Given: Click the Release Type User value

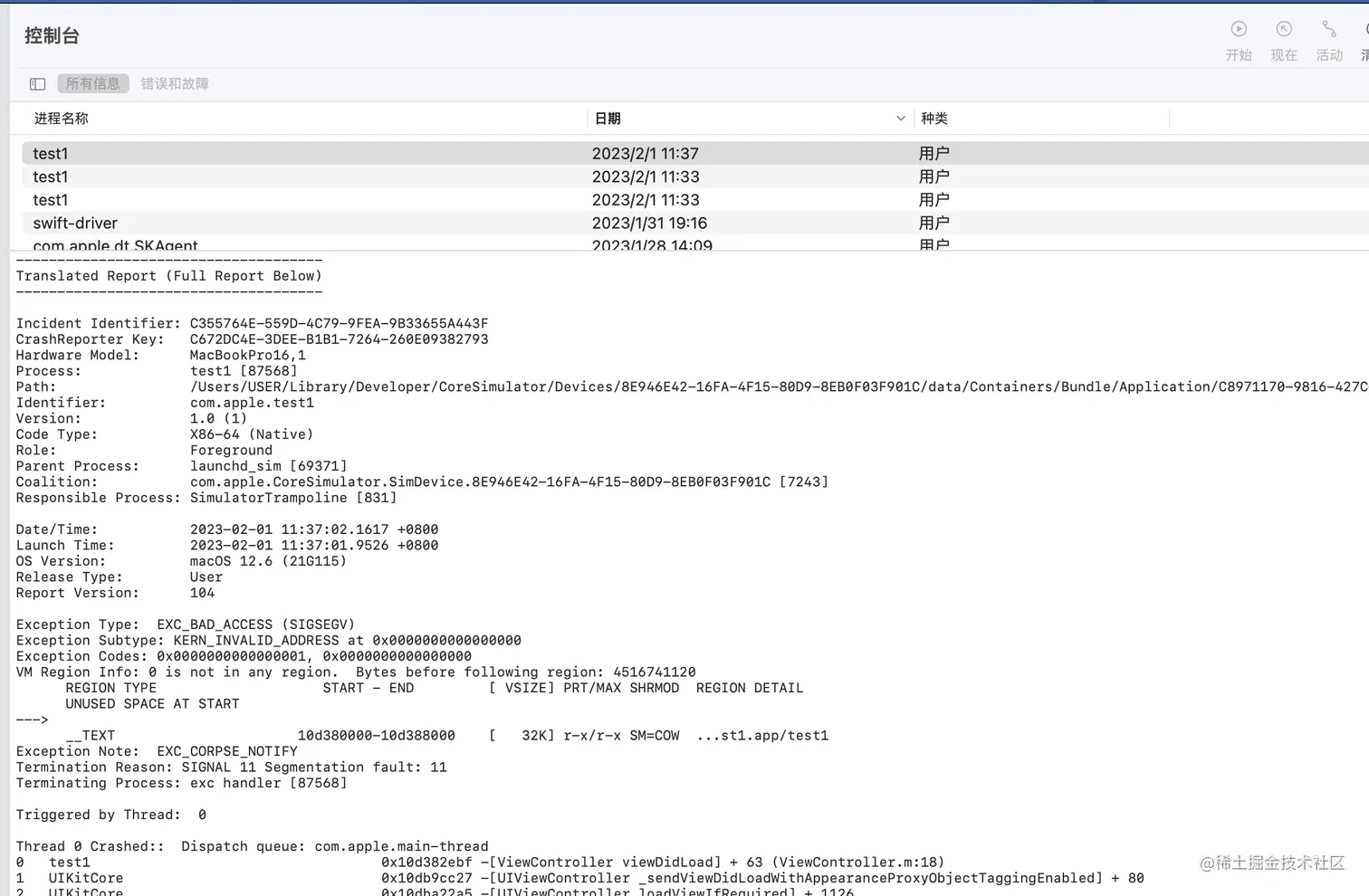Looking at the screenshot, I should pyautogui.click(x=206, y=577).
